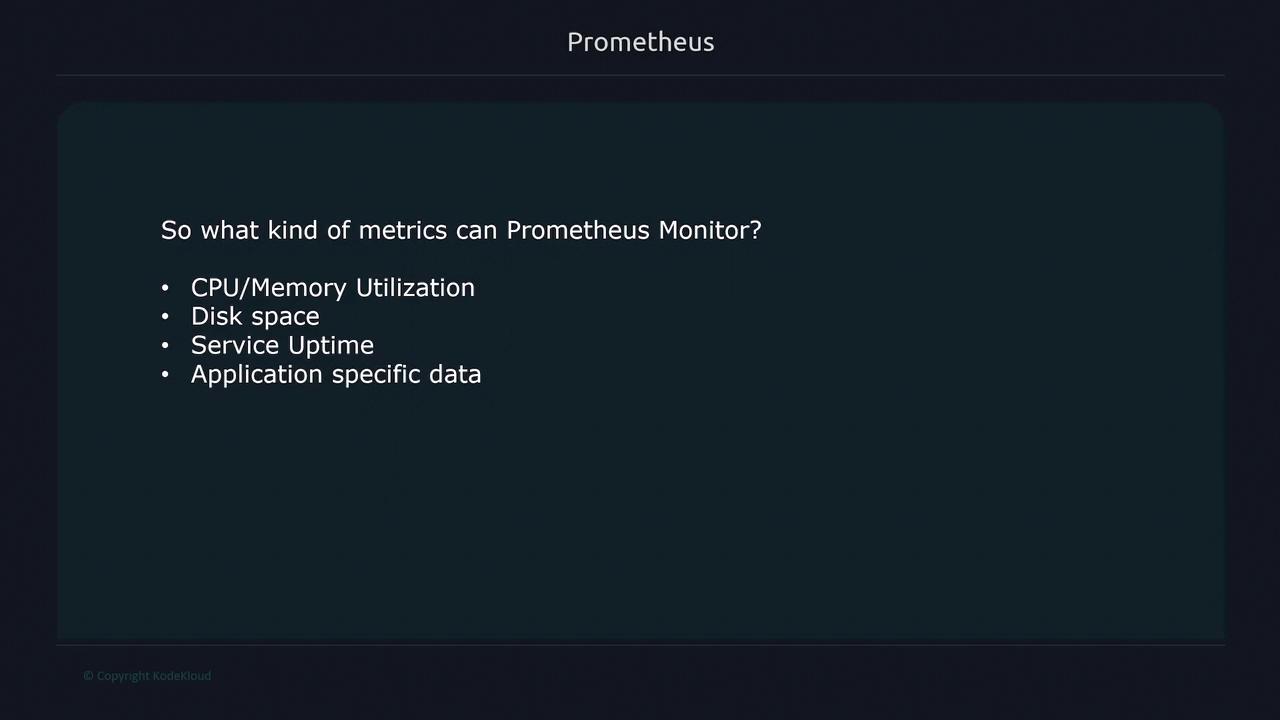
Task: Select the CPU/Memory Utilization bullet text
Action: pyautogui.click(x=332, y=288)
